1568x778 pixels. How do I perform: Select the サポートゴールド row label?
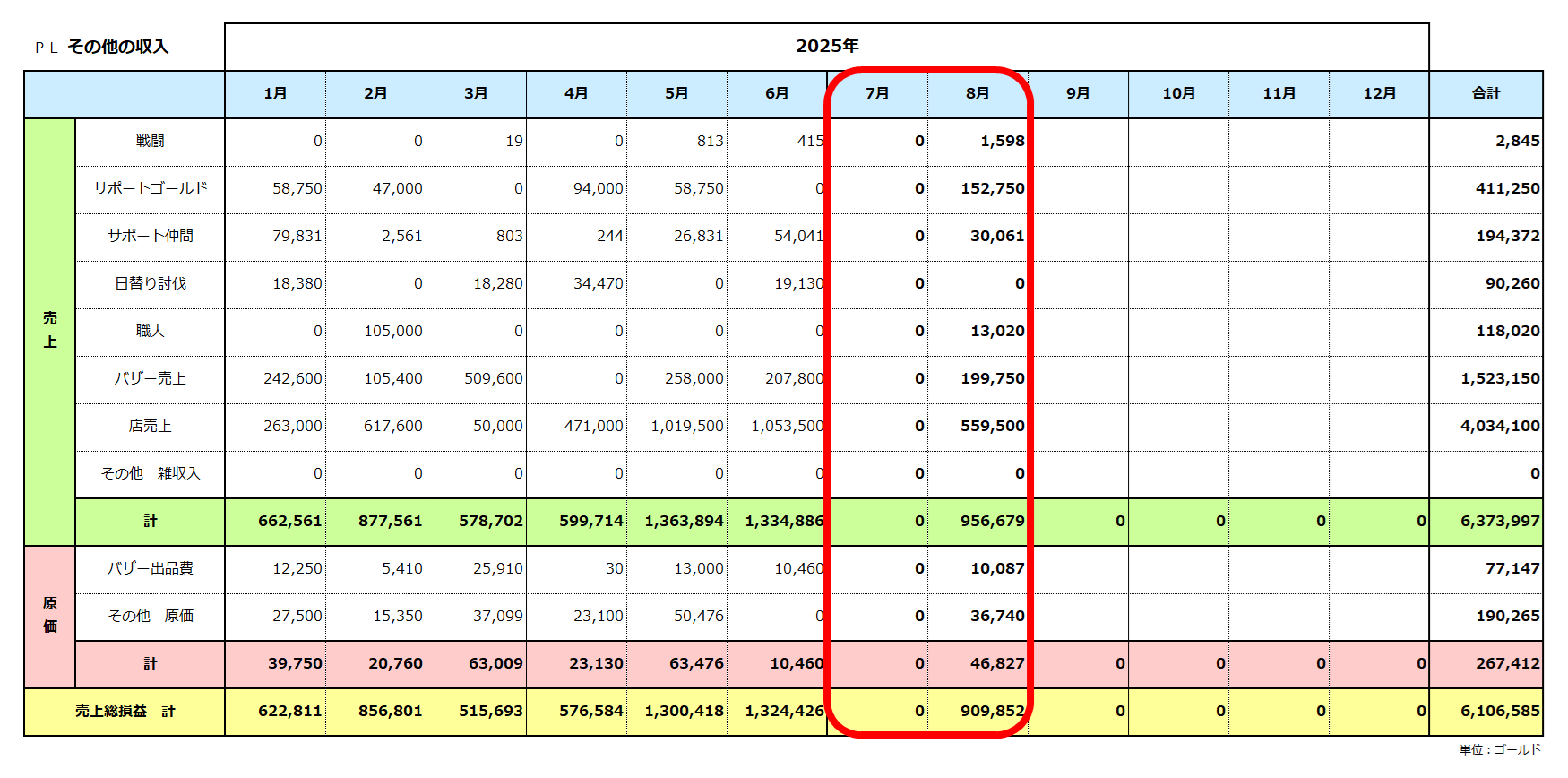coord(150,188)
